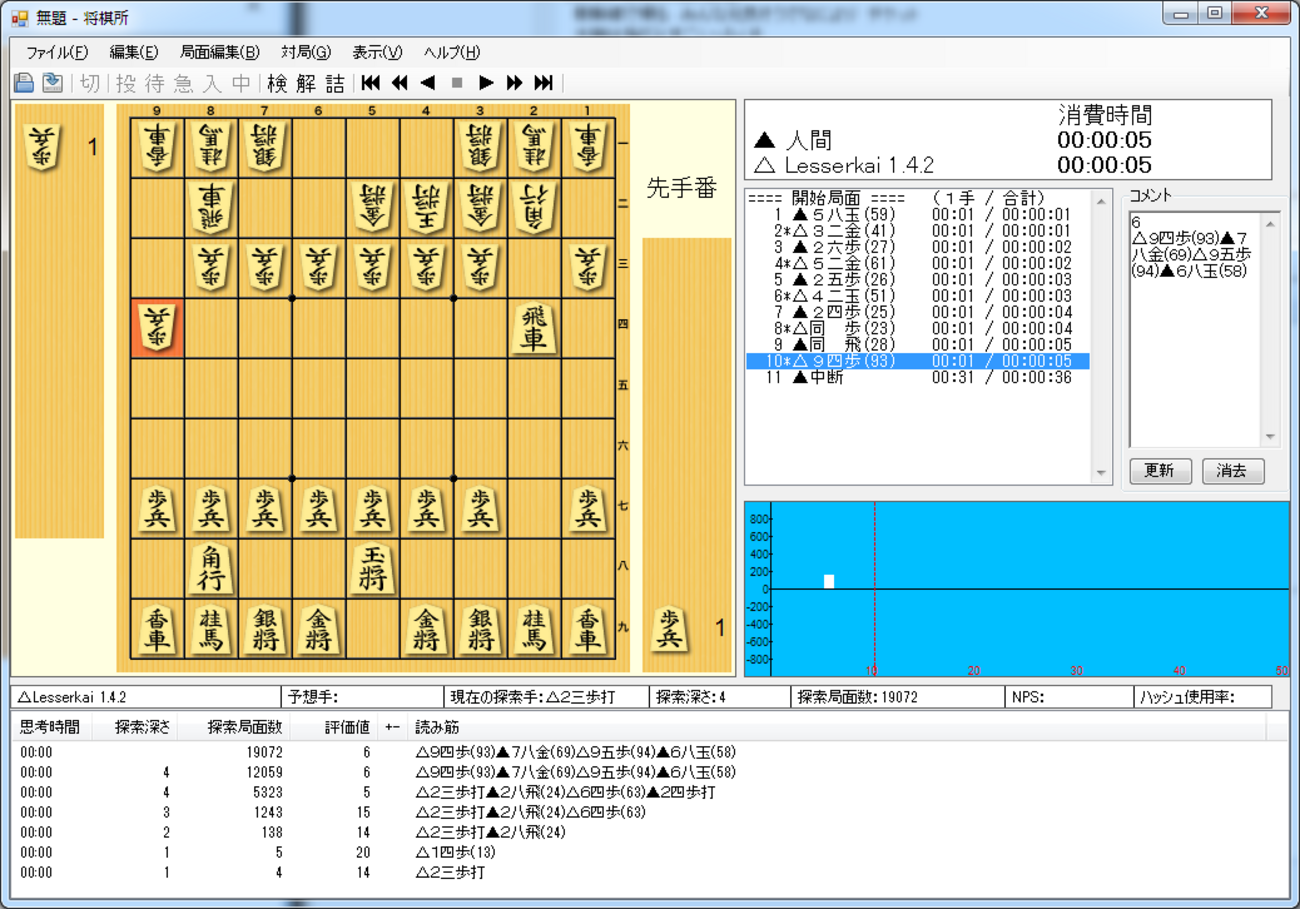Fast-forward several moves with double-right arrow
This screenshot has height=909, width=1300.
pyautogui.click(x=514, y=83)
